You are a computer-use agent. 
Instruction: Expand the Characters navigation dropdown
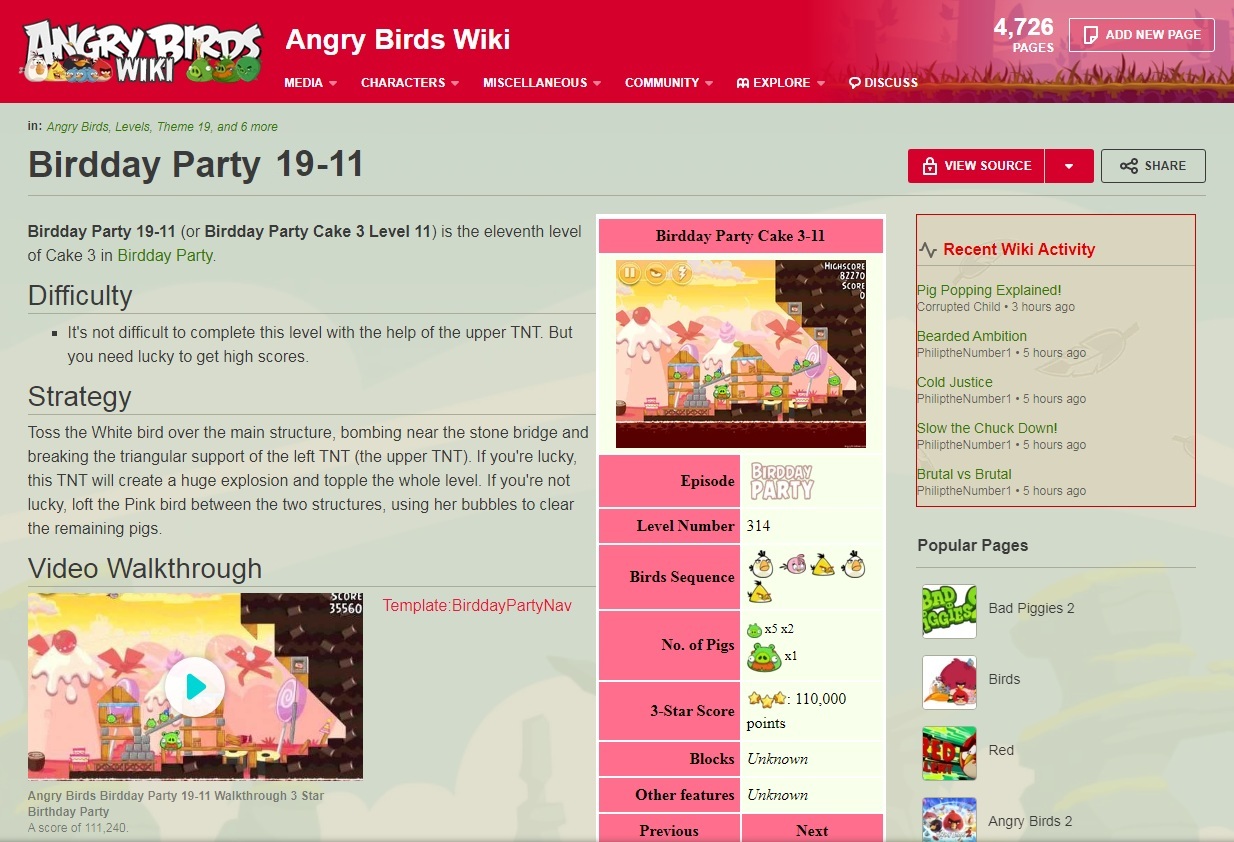coord(410,83)
